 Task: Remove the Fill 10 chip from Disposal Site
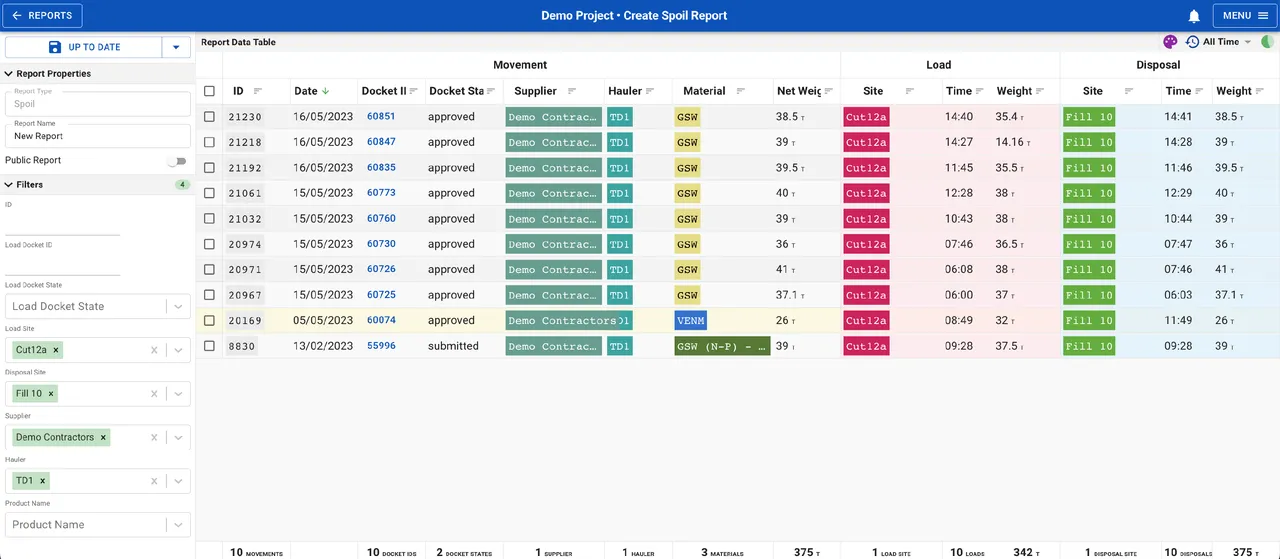point(52,394)
